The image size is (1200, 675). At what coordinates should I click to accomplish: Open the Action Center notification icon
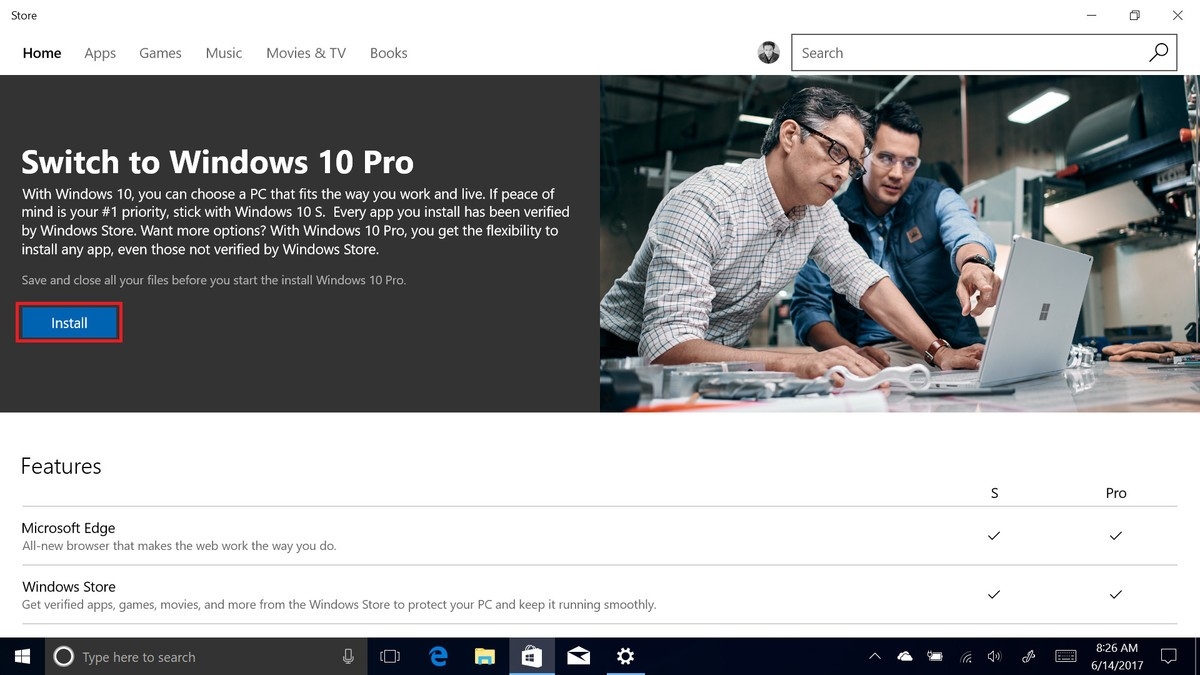(1168, 656)
